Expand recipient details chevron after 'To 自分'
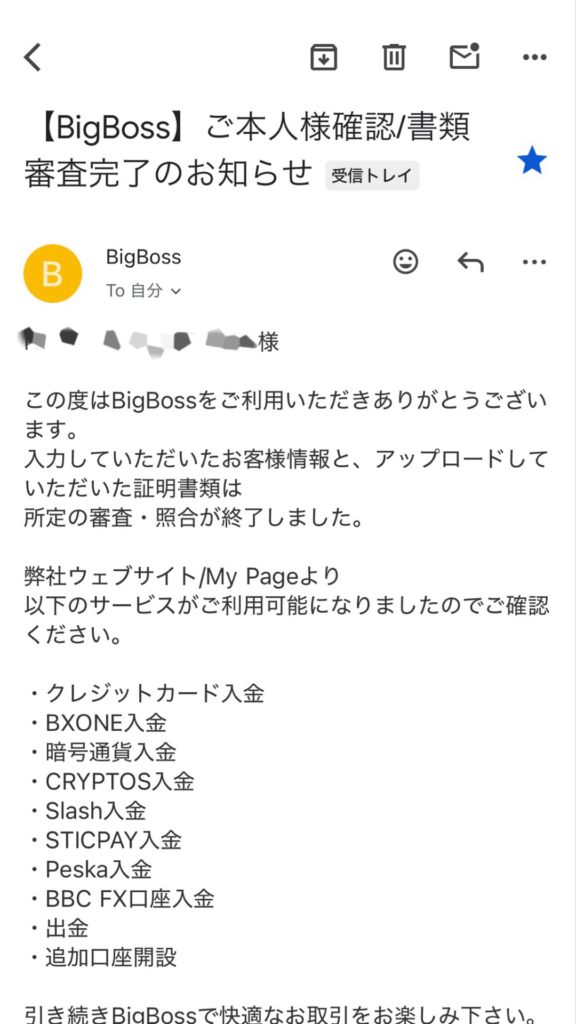Image resolution: width=576 pixels, height=1024 pixels. click(x=175, y=292)
